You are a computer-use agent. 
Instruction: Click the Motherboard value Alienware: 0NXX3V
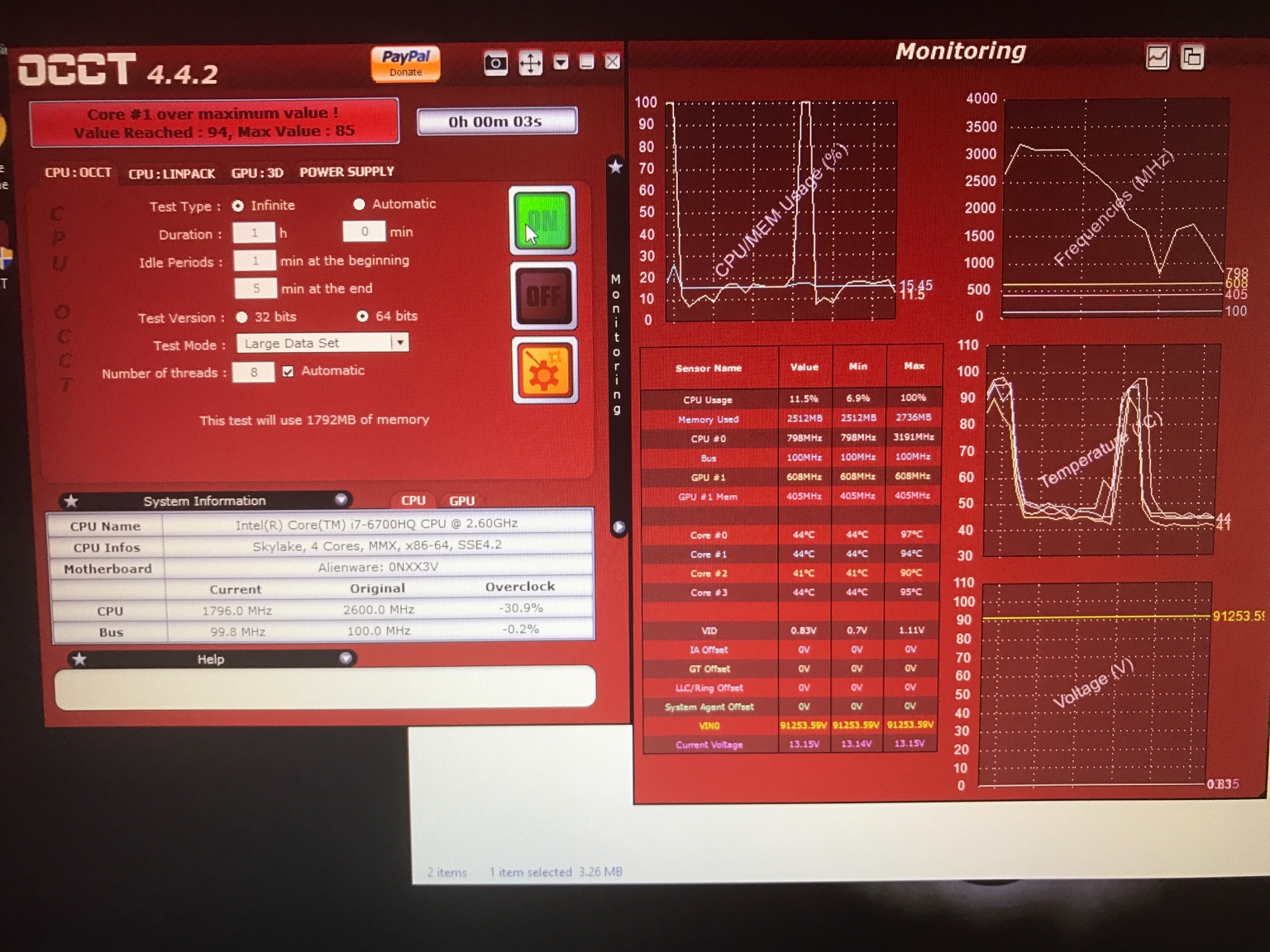pyautogui.click(x=378, y=567)
